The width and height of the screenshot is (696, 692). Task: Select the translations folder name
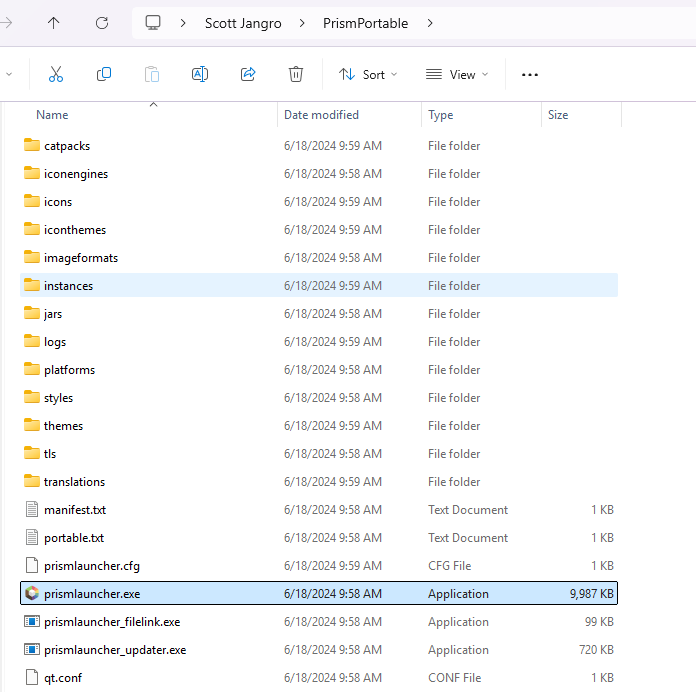pos(74,482)
